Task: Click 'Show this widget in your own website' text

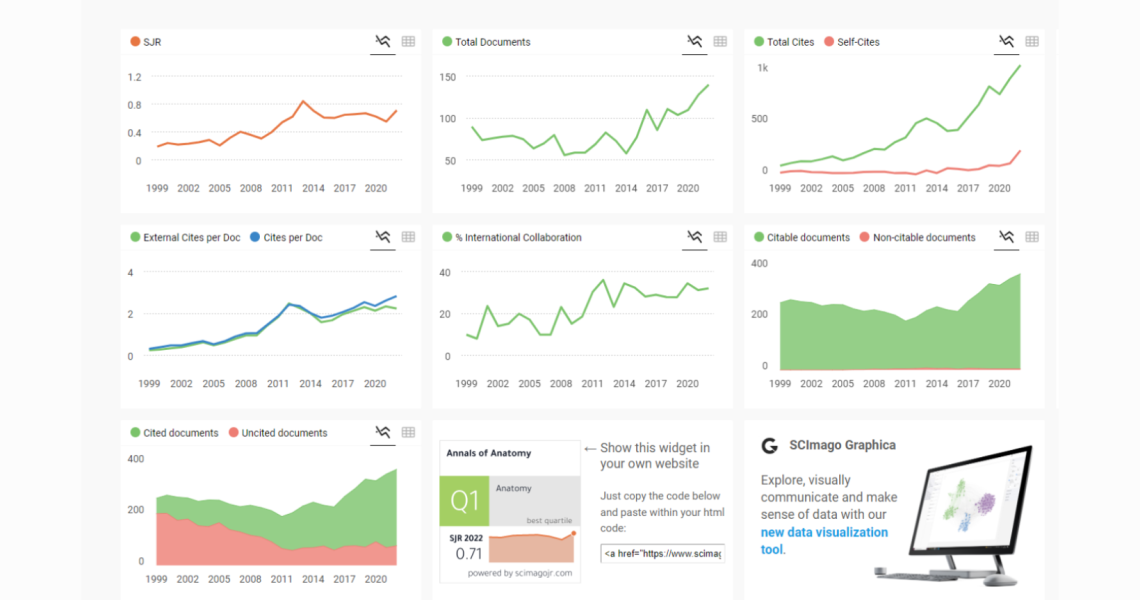Action: (654, 456)
